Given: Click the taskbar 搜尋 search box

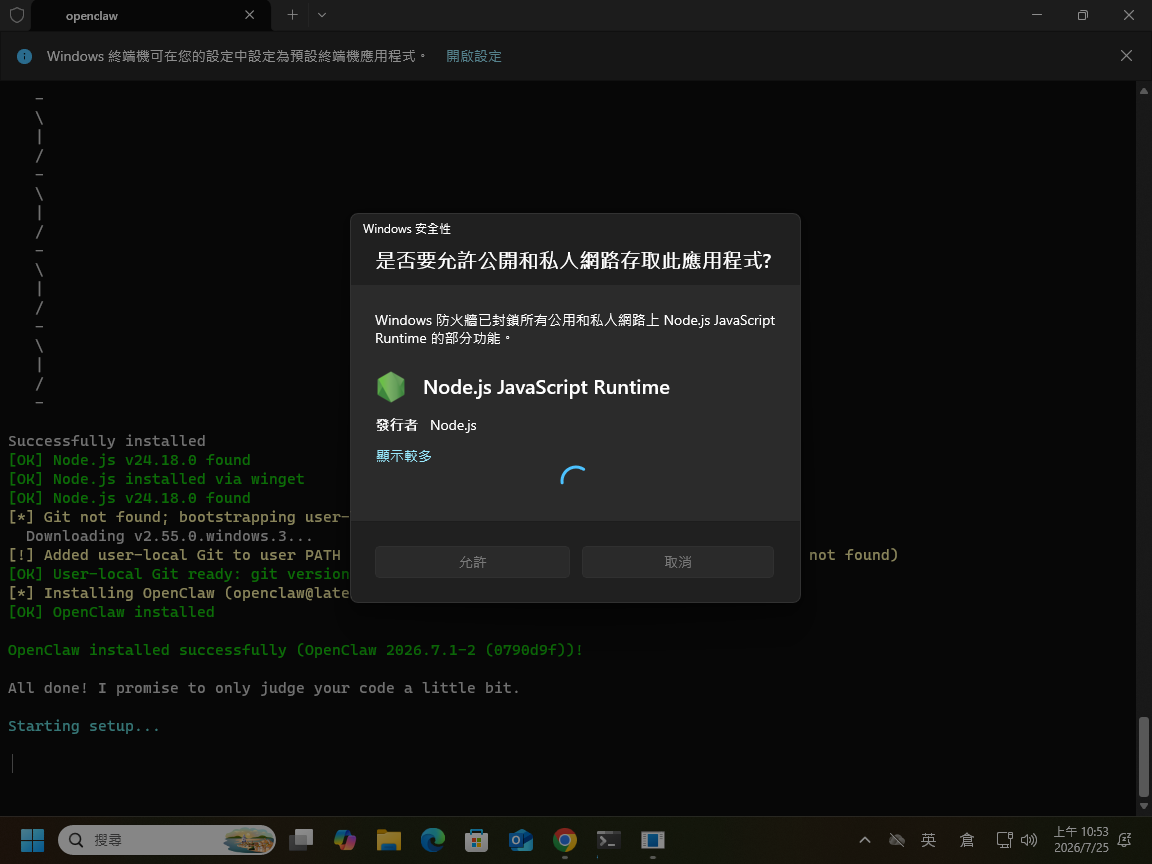Looking at the screenshot, I should 167,840.
